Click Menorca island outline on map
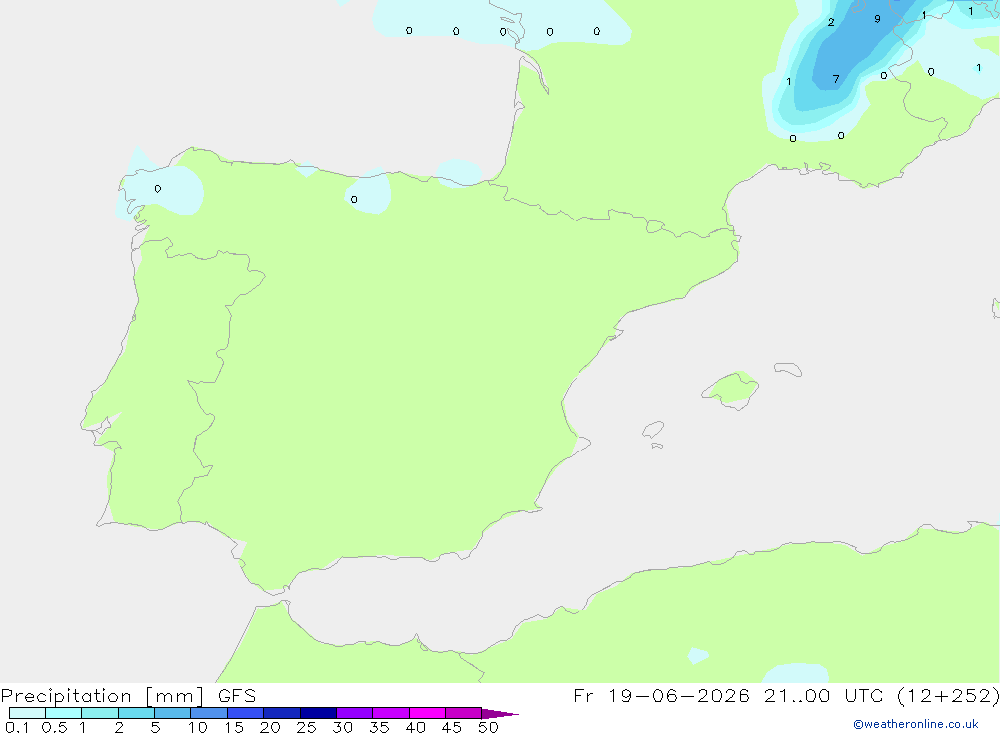The height and width of the screenshot is (733, 1000). click(788, 369)
